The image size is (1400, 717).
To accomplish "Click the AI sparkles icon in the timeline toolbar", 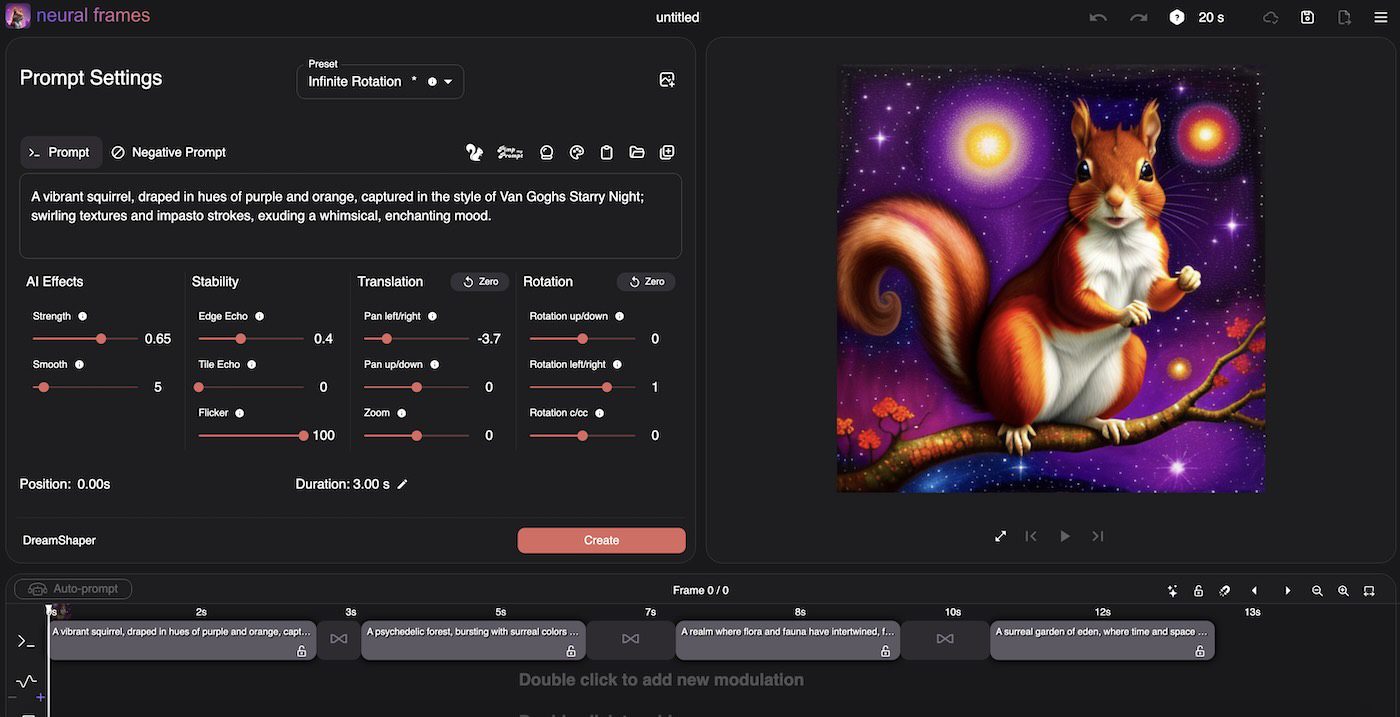I will (1172, 590).
